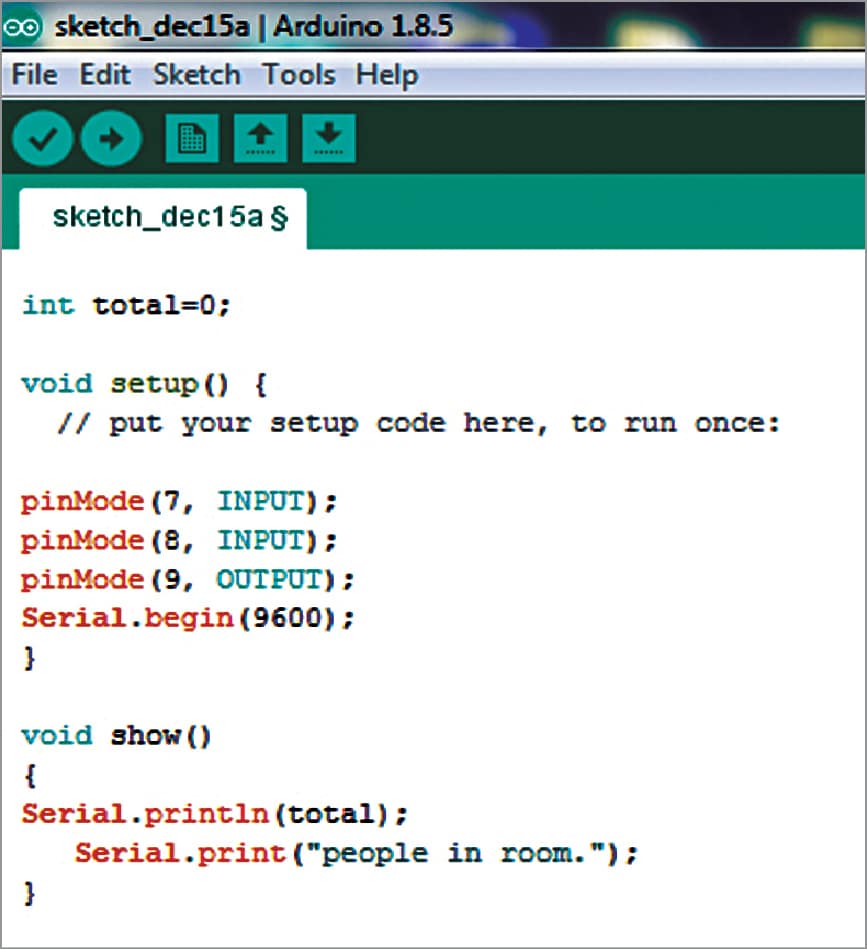Screen dimensions: 867x949
Task: Open the File menu
Action: [x=34, y=75]
